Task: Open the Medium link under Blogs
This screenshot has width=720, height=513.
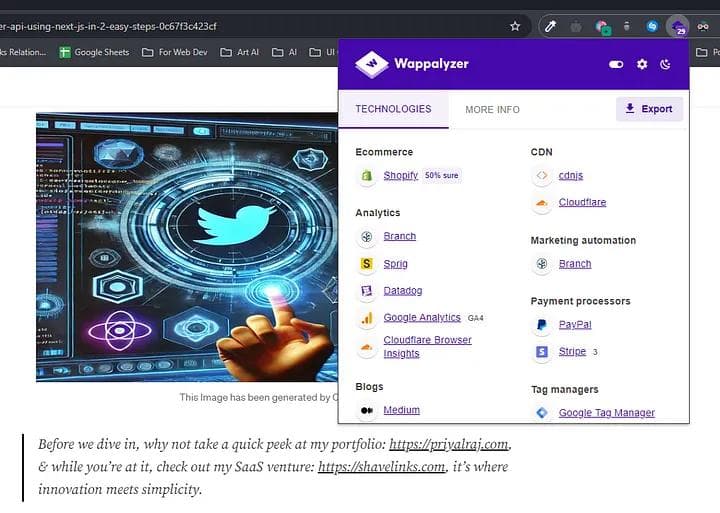Action: [x=401, y=410]
